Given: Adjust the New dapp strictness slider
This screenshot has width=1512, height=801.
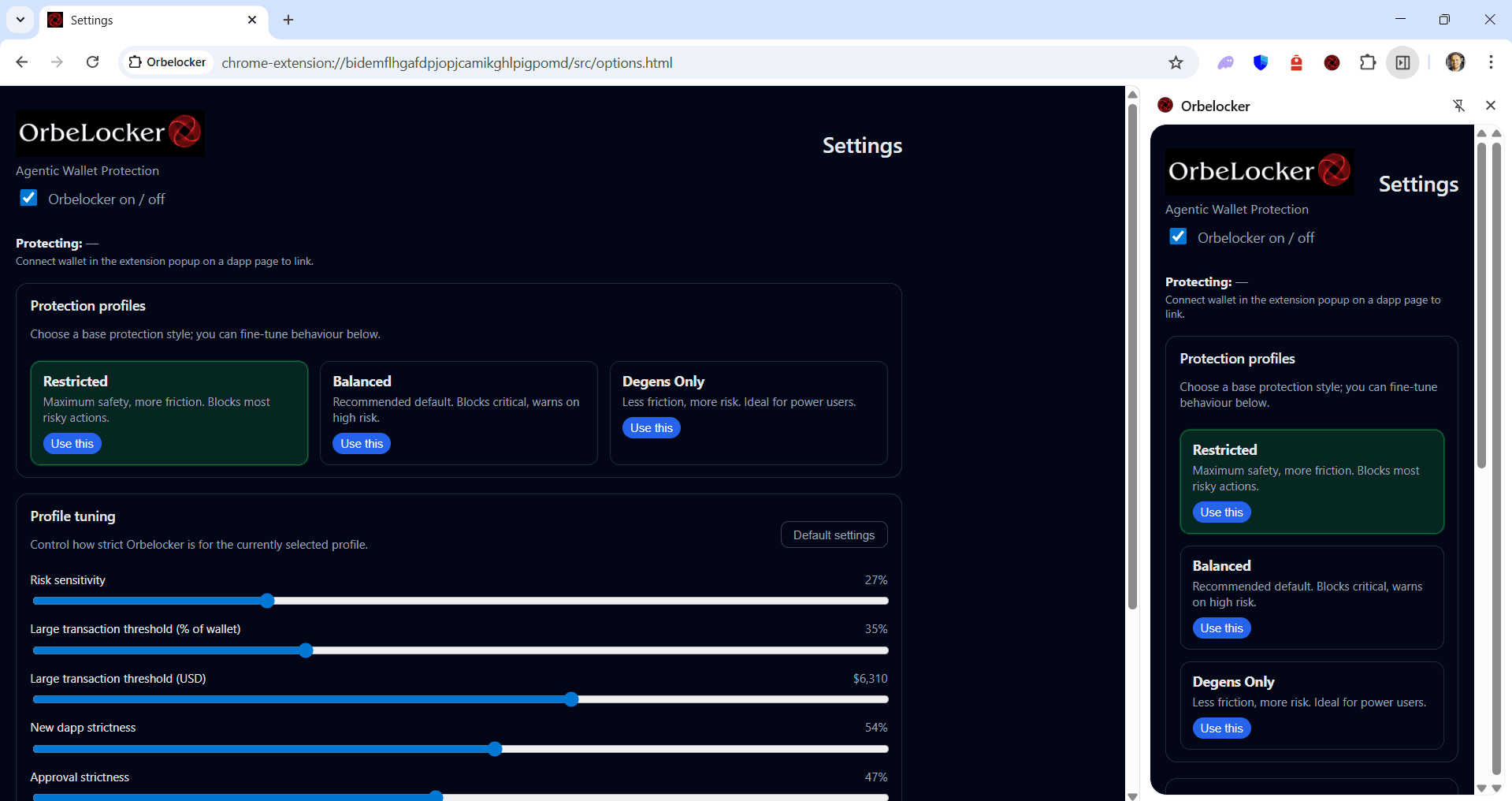Looking at the screenshot, I should tap(460, 749).
